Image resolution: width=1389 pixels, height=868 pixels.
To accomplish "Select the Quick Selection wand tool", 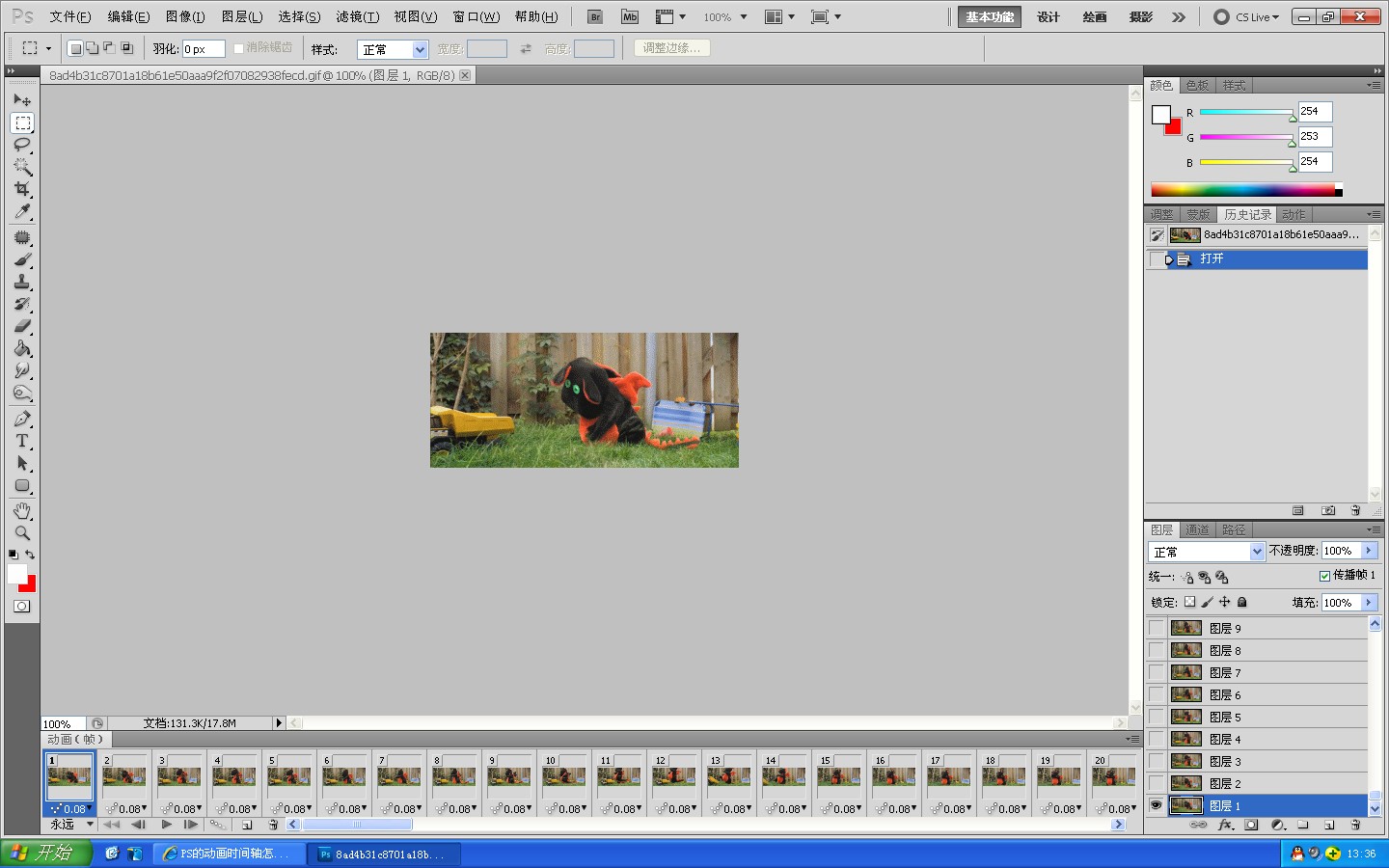I will coord(22,167).
